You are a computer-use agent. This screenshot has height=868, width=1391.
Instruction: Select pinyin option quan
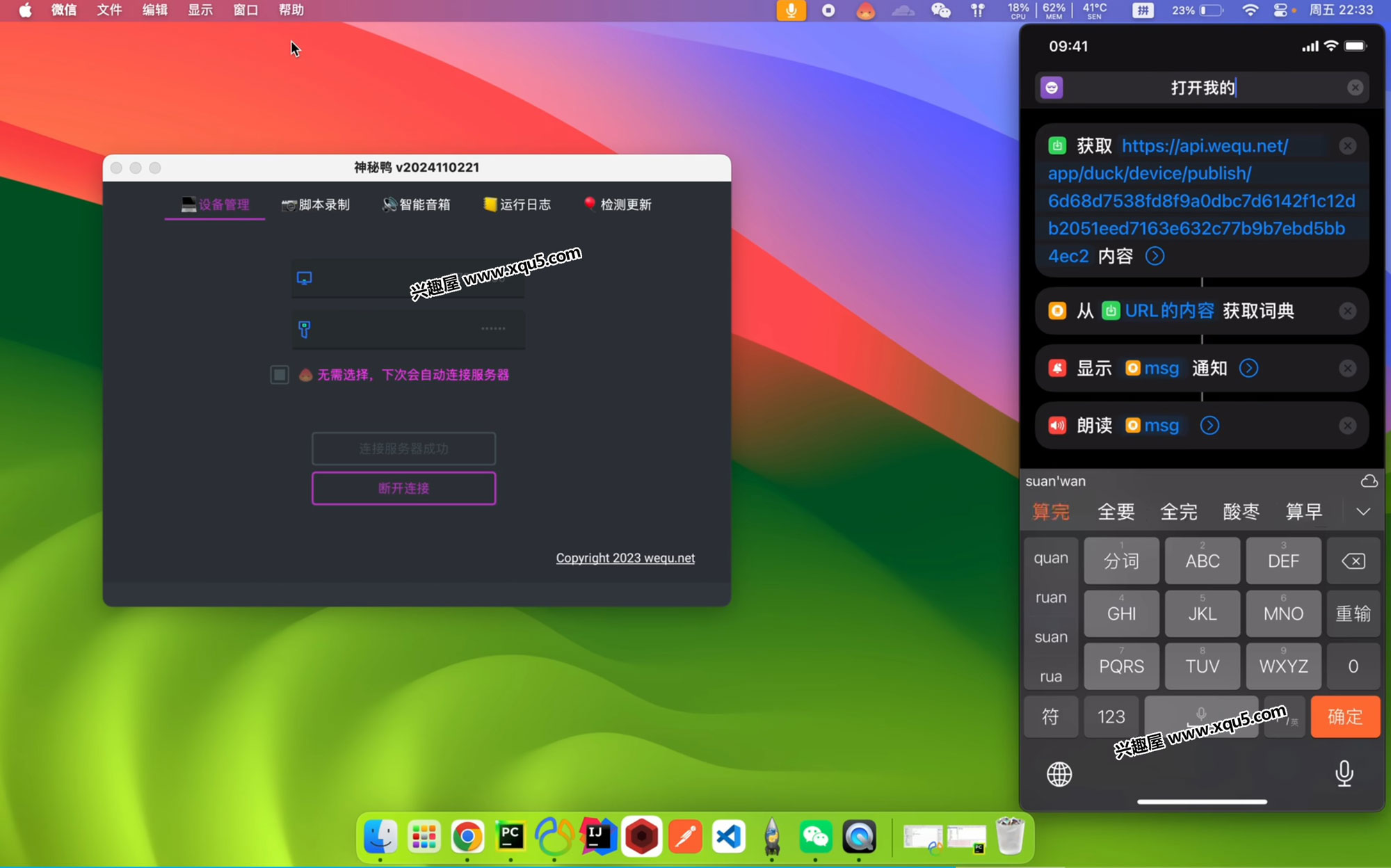click(x=1051, y=558)
